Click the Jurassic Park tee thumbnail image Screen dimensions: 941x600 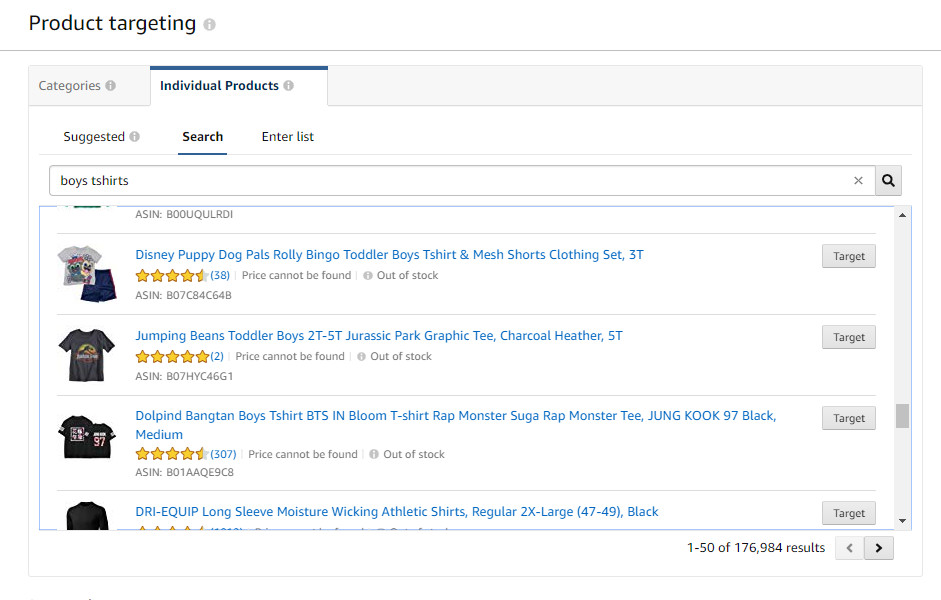click(x=86, y=354)
